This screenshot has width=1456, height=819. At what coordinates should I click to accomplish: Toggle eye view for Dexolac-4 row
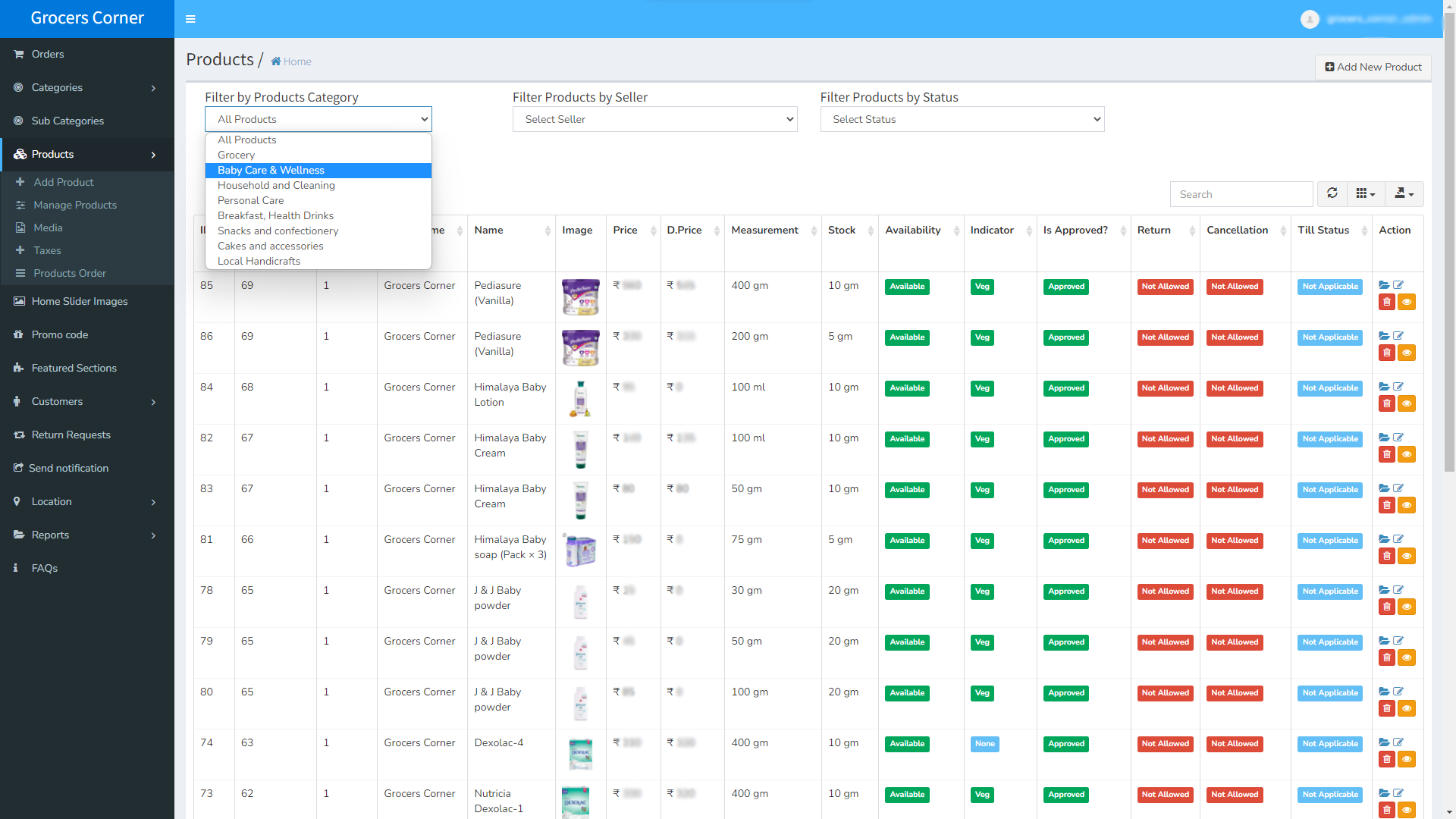tap(1407, 759)
